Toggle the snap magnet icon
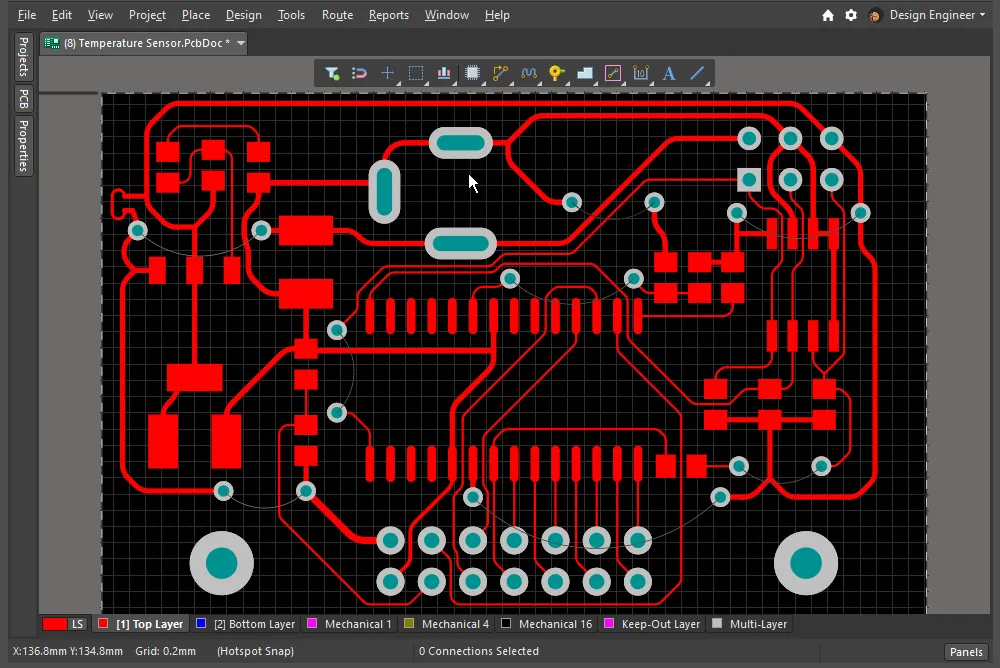Image resolution: width=1000 pixels, height=668 pixels. point(360,73)
